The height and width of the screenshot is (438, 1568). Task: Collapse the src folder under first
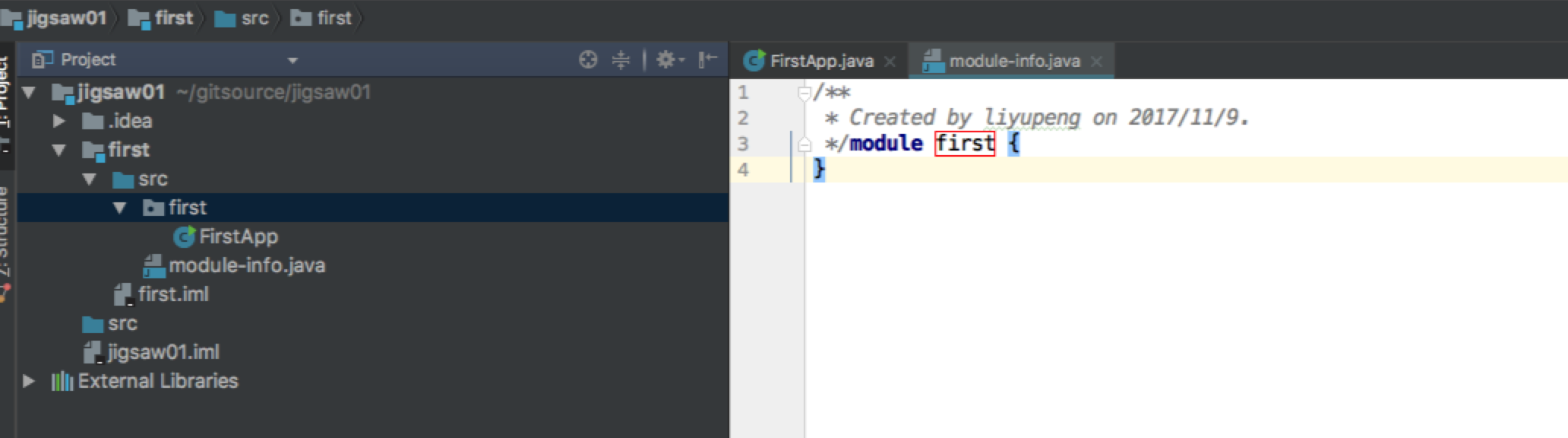(90, 179)
